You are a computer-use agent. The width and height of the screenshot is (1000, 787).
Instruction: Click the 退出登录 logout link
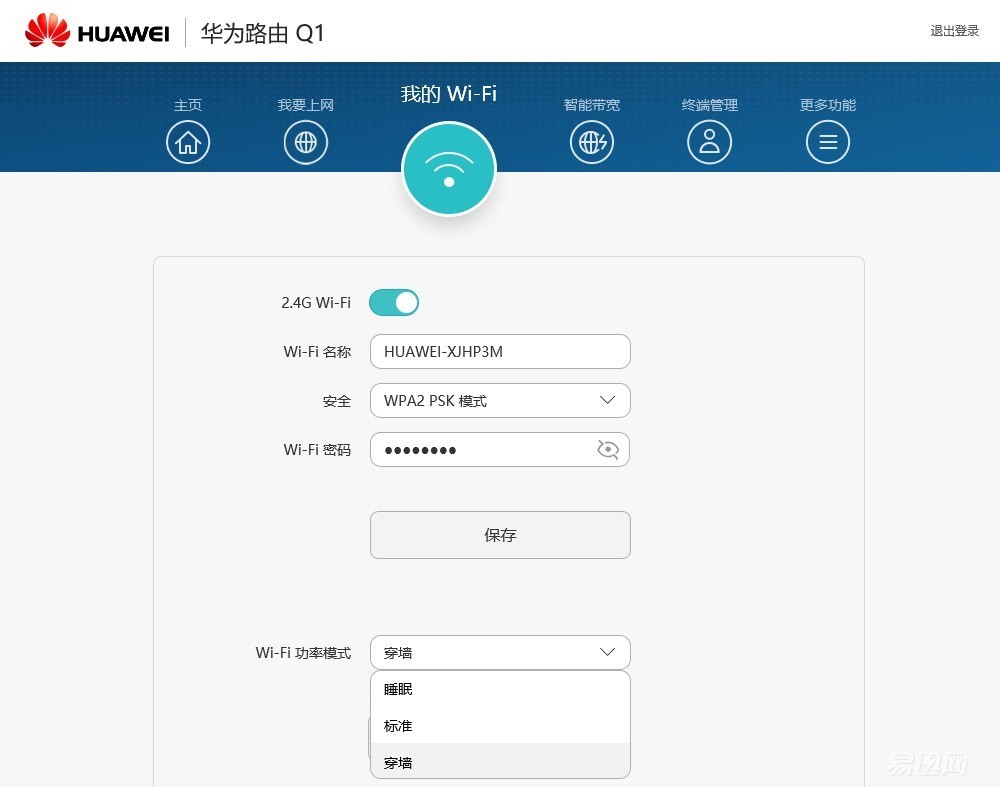954,31
